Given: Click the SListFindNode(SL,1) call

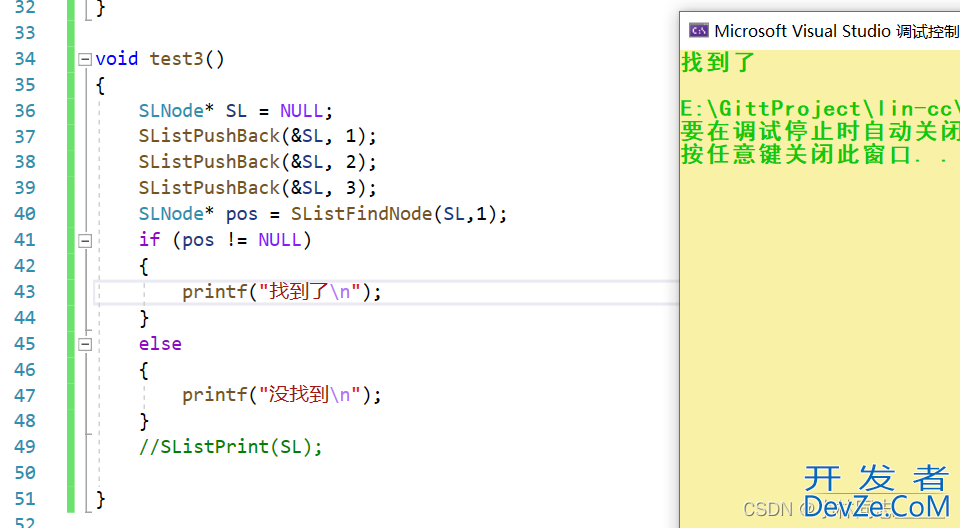Looking at the screenshot, I should pos(399,214).
